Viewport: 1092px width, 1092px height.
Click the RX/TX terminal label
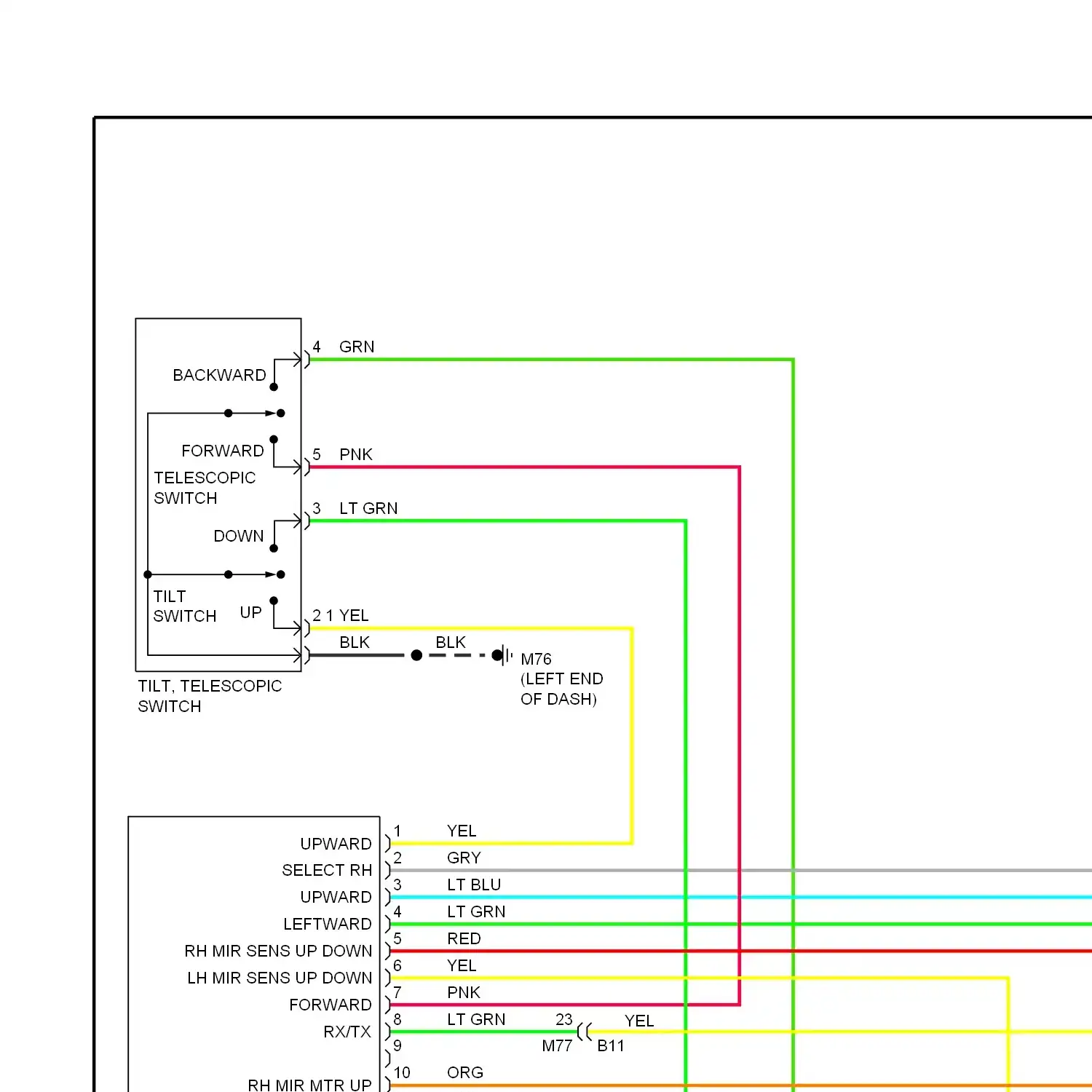[347, 1032]
